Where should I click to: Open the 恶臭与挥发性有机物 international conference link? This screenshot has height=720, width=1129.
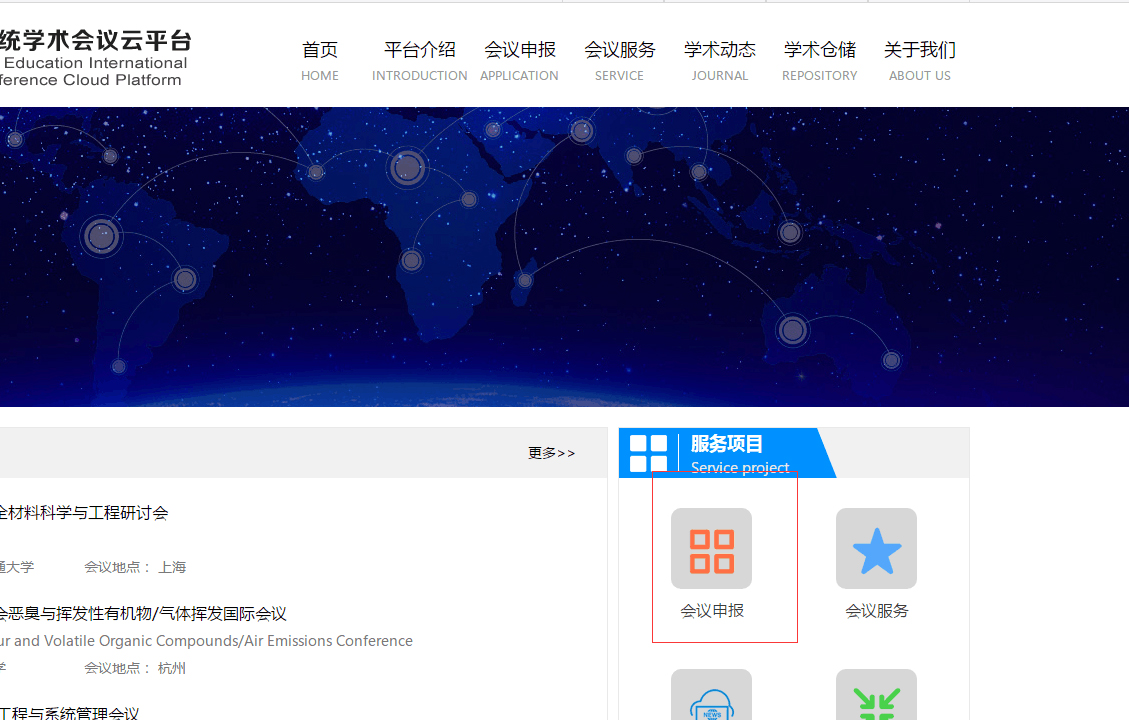143,613
